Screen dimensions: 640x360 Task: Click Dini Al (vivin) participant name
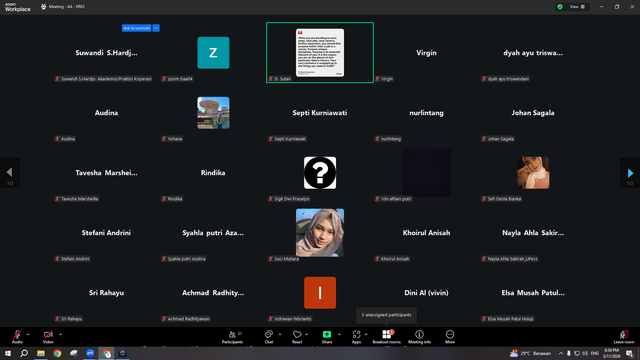[x=426, y=293]
